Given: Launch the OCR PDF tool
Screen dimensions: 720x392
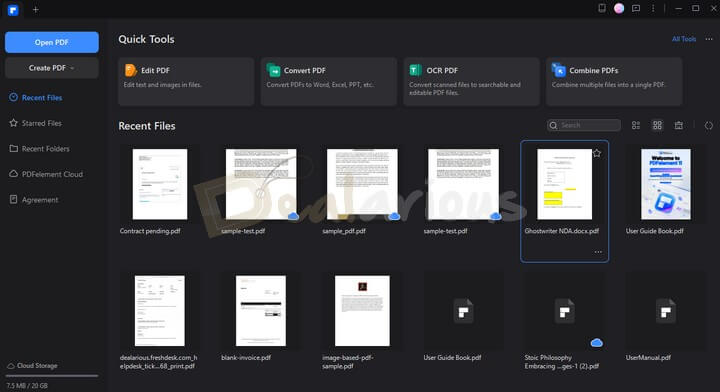Looking at the screenshot, I should pyautogui.click(x=471, y=82).
